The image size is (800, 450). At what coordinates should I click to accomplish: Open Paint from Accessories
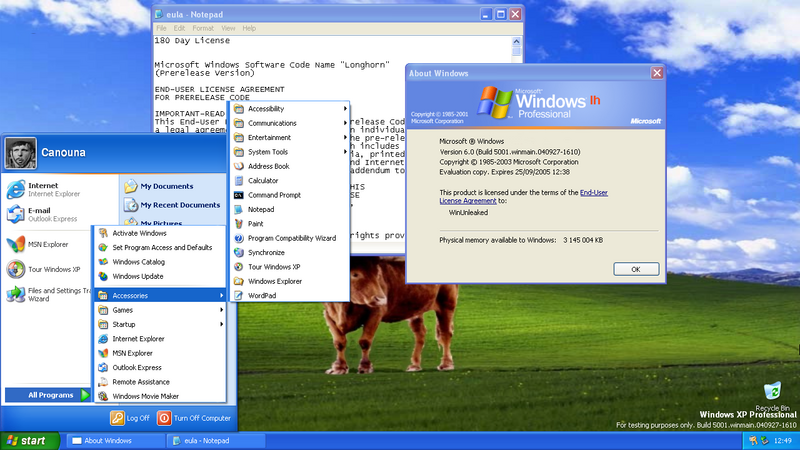click(290, 223)
